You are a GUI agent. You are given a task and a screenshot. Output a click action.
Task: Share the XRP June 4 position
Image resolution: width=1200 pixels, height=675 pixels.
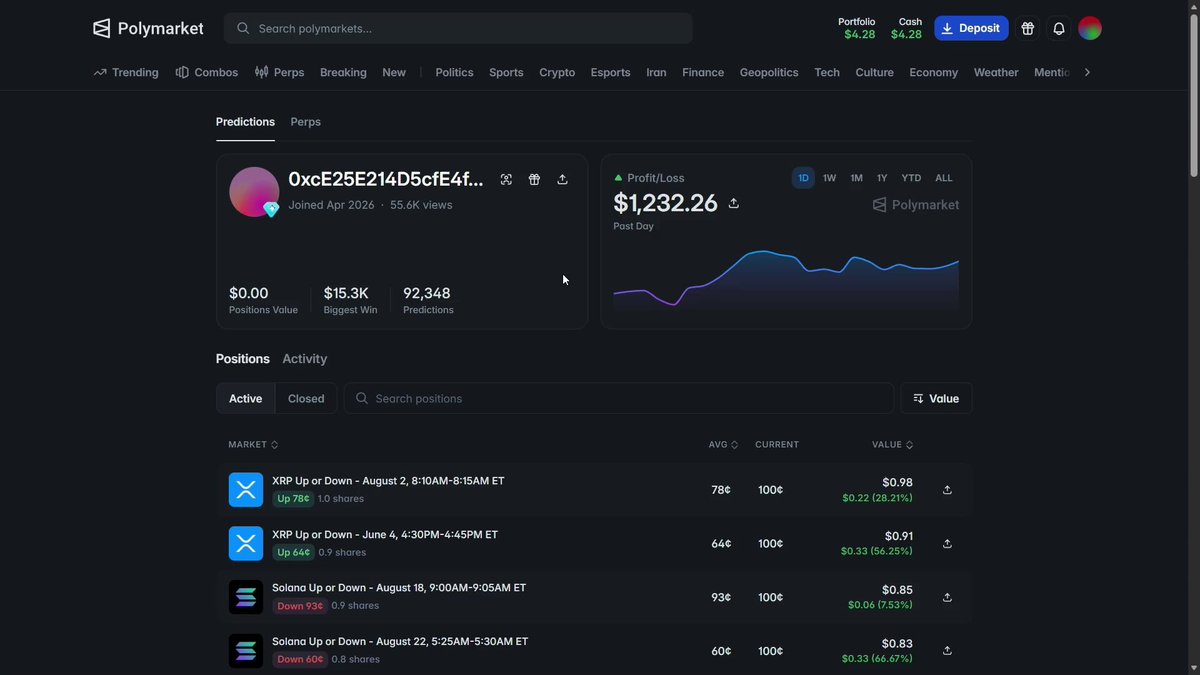pyautogui.click(x=947, y=544)
